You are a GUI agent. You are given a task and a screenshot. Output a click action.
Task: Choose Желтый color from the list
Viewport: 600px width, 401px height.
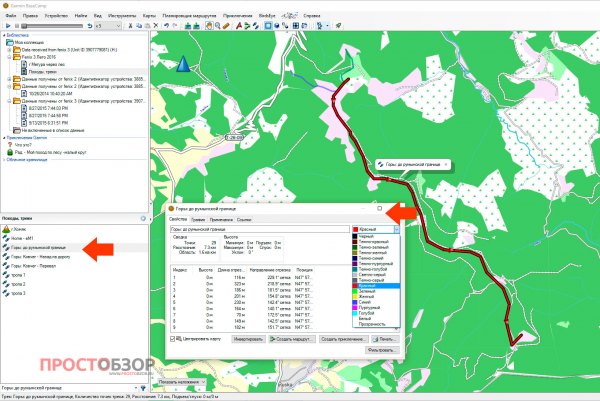[376, 297]
